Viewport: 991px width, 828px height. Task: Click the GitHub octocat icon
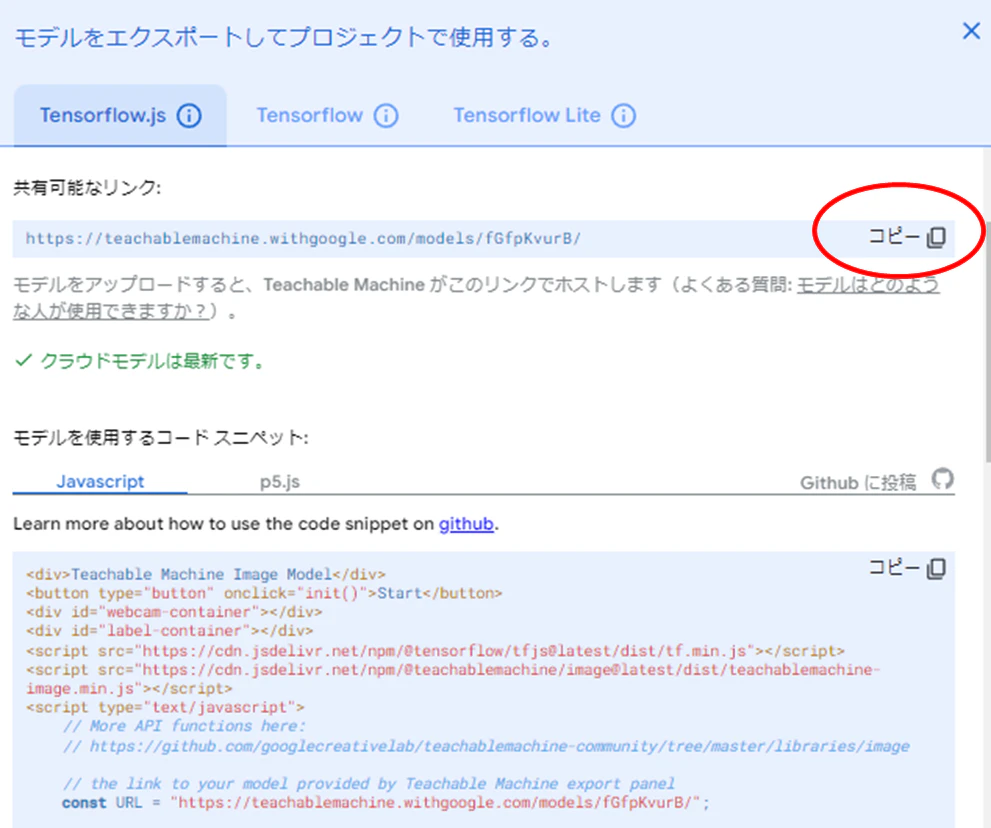click(942, 479)
